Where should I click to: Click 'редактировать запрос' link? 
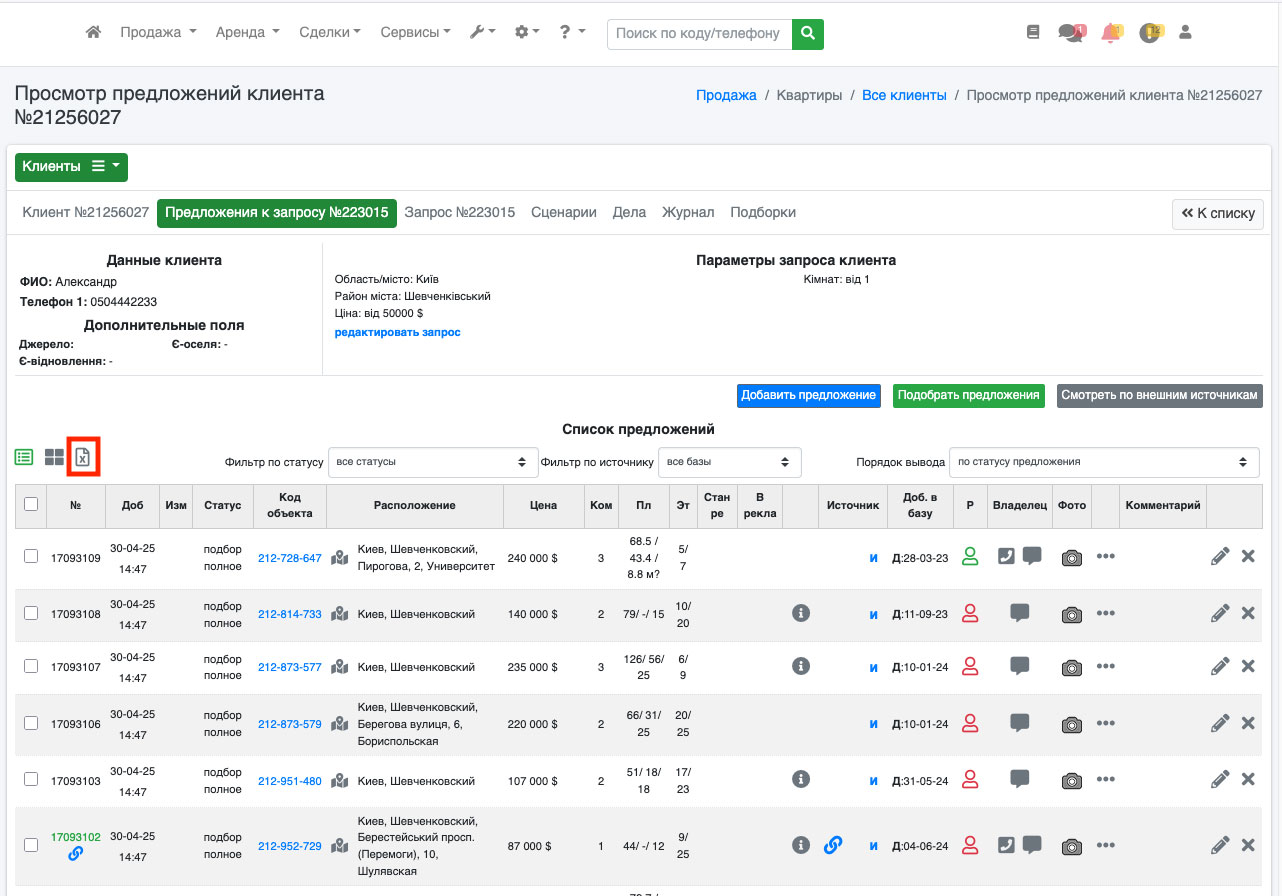[x=397, y=332]
